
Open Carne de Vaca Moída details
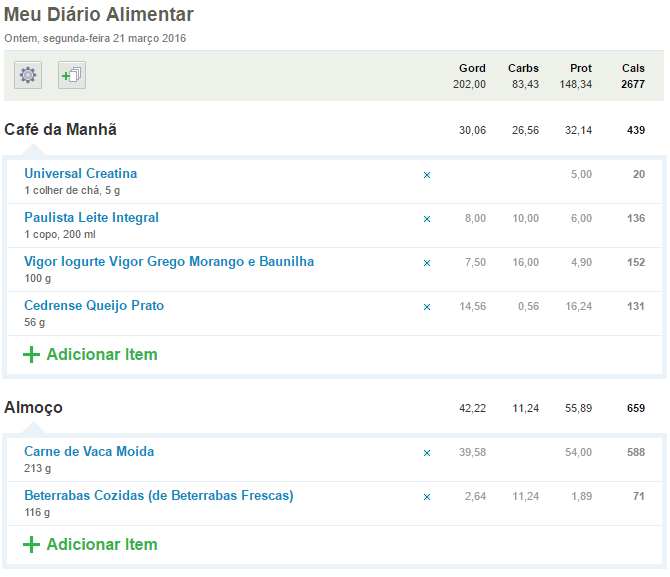(x=89, y=452)
